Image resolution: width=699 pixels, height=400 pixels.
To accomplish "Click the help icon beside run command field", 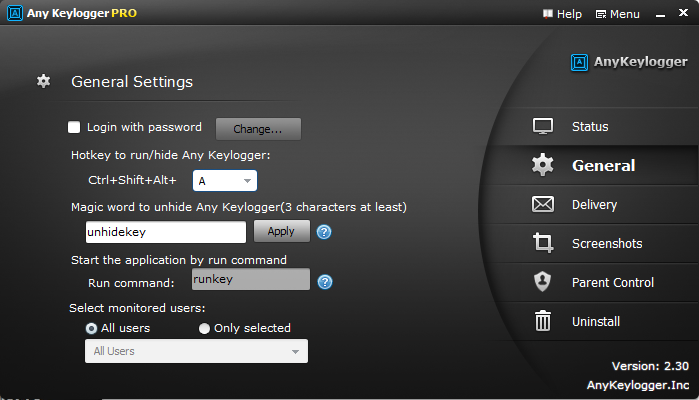I will click(324, 281).
